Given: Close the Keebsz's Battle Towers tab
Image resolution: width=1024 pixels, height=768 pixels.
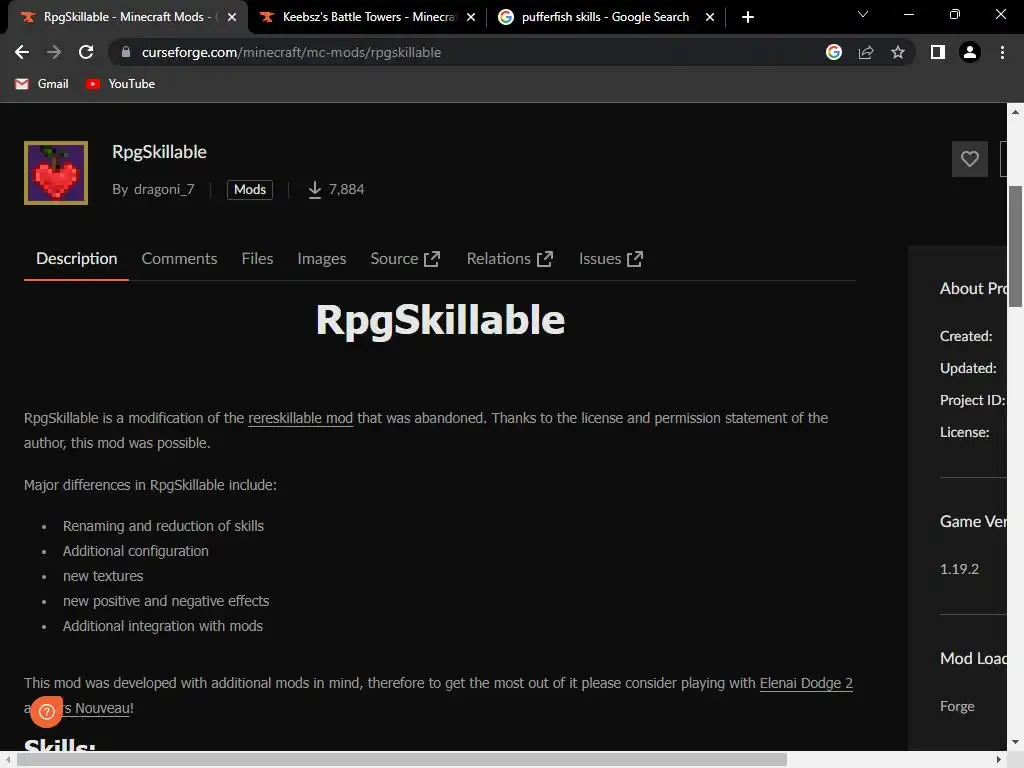Looking at the screenshot, I should click(x=471, y=17).
